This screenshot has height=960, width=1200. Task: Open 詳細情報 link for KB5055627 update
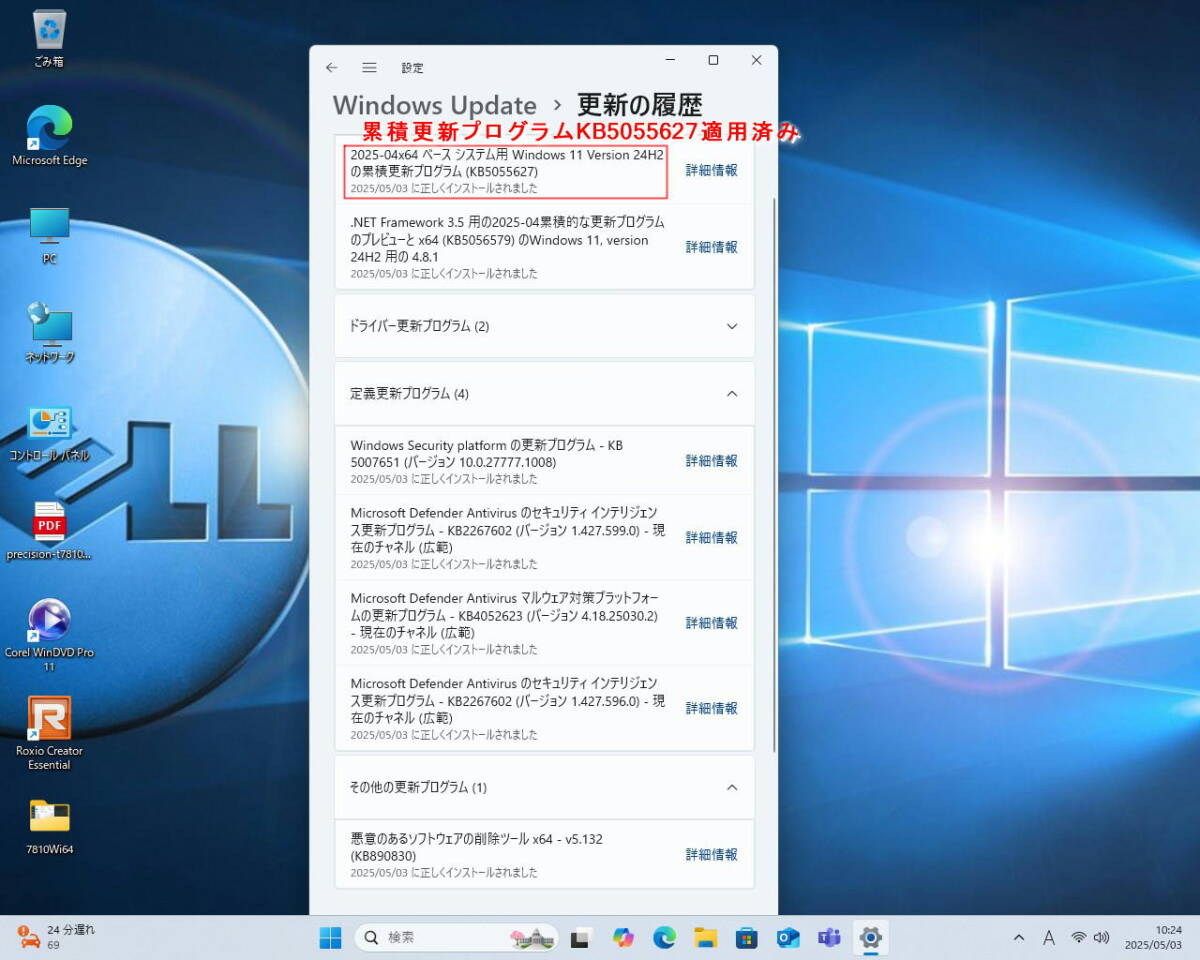tap(711, 171)
